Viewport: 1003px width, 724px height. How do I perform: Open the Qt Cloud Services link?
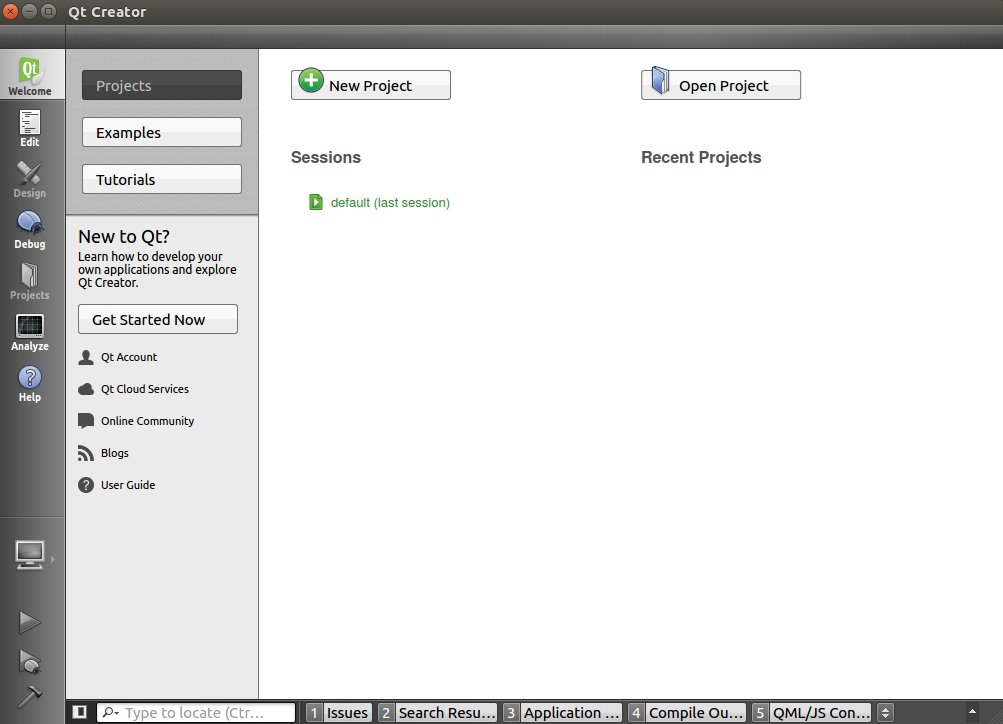(144, 389)
